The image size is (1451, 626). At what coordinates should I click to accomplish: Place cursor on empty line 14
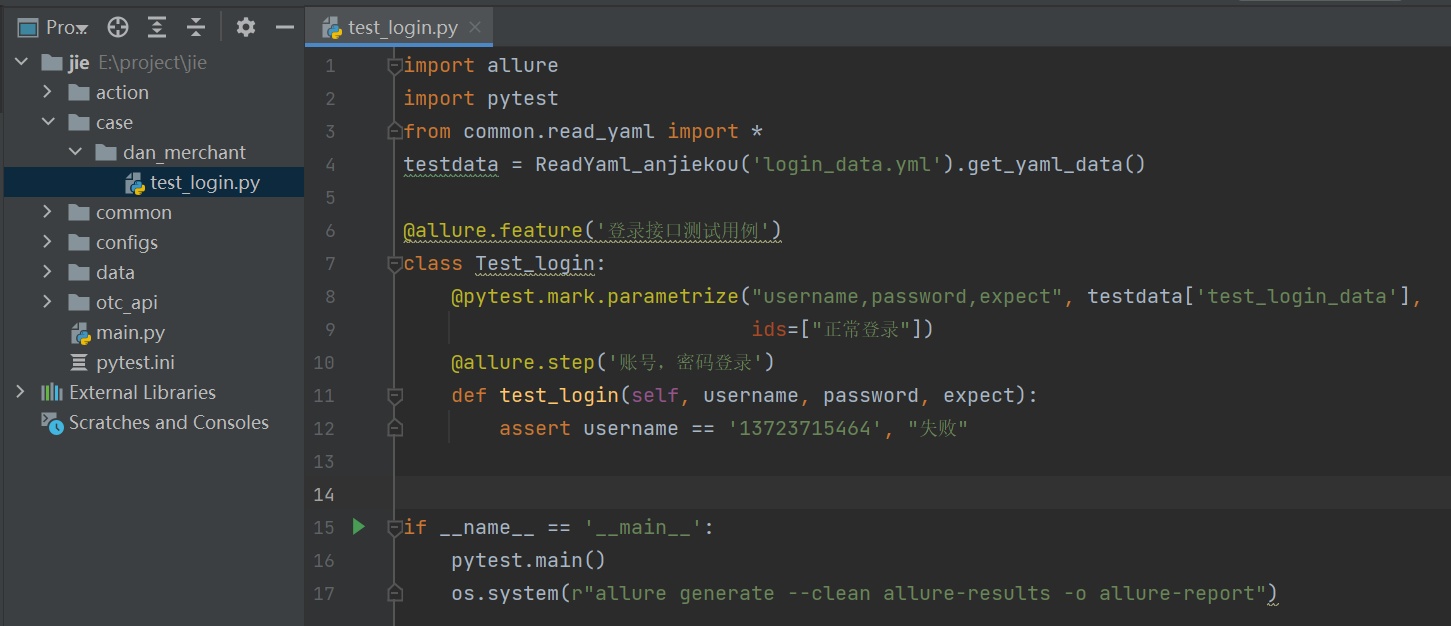tap(800, 494)
